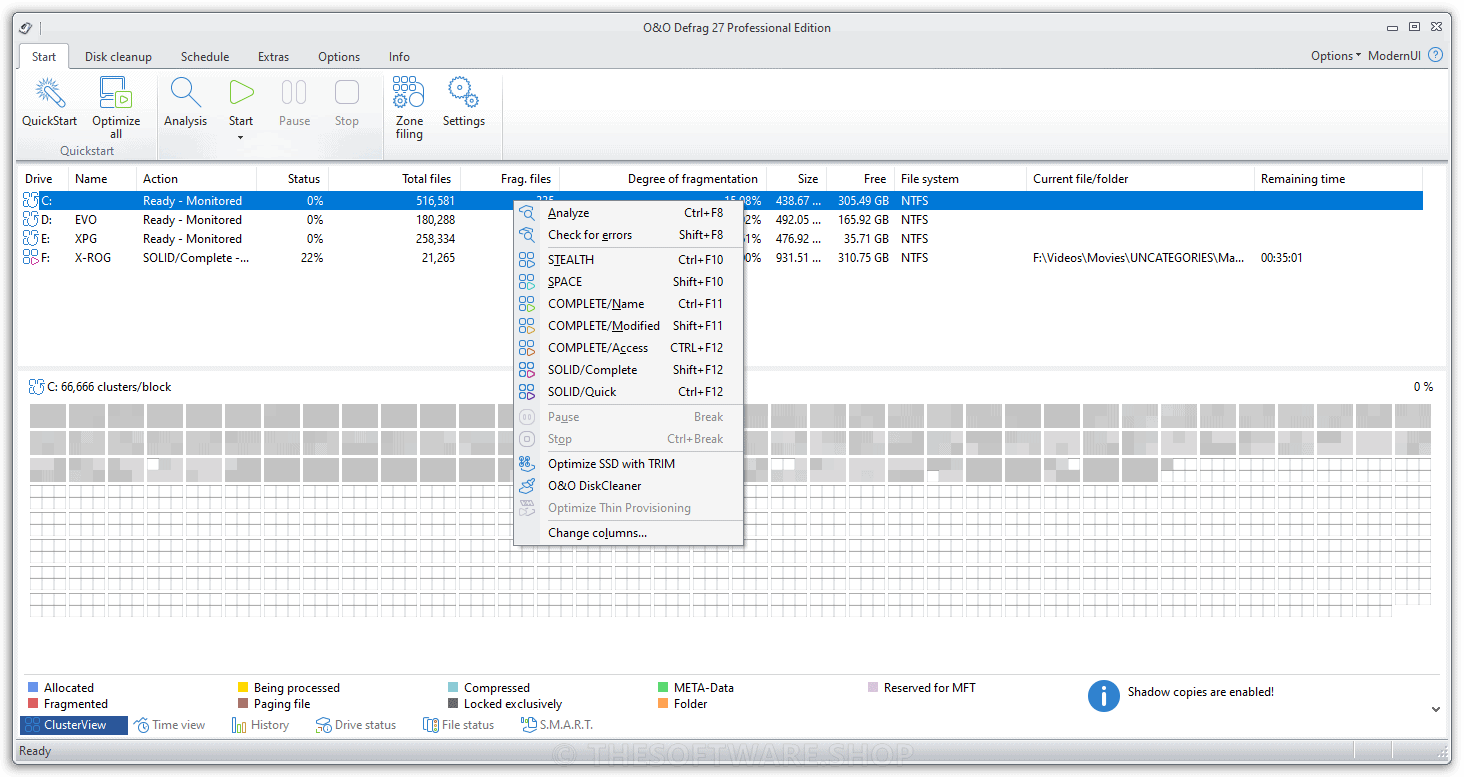Click the Being processed yellow swatch
Viewport: 1464px width, 777px height.
pos(243,688)
